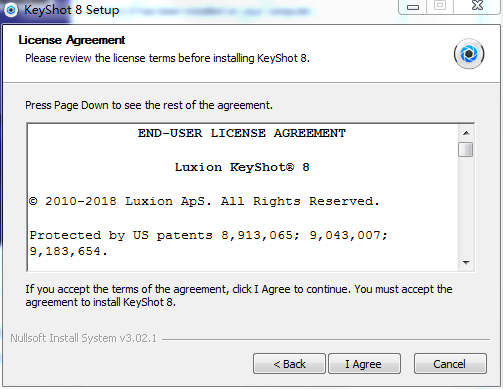
Task: Click the 2010-2018 Luxion ApS copyright line
Action: pyautogui.click(x=204, y=201)
